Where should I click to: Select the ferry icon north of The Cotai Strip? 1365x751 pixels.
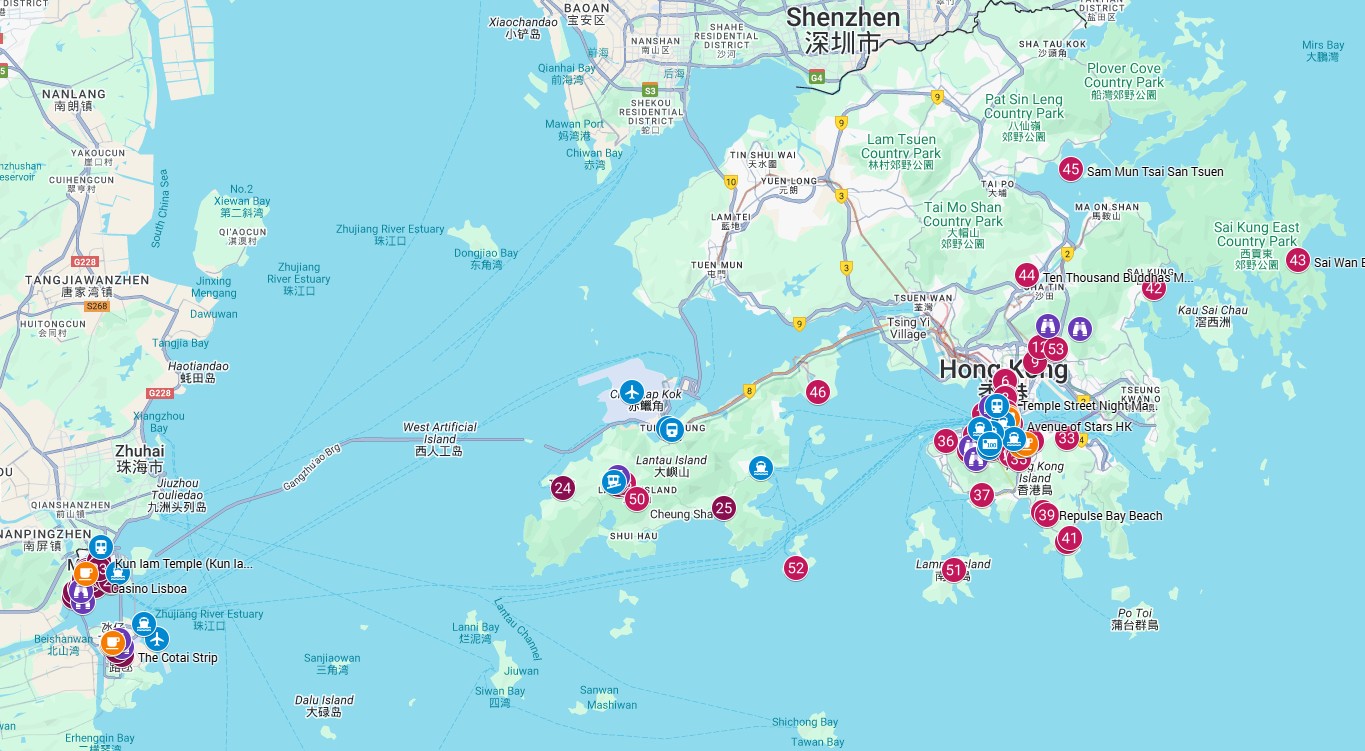click(x=144, y=625)
